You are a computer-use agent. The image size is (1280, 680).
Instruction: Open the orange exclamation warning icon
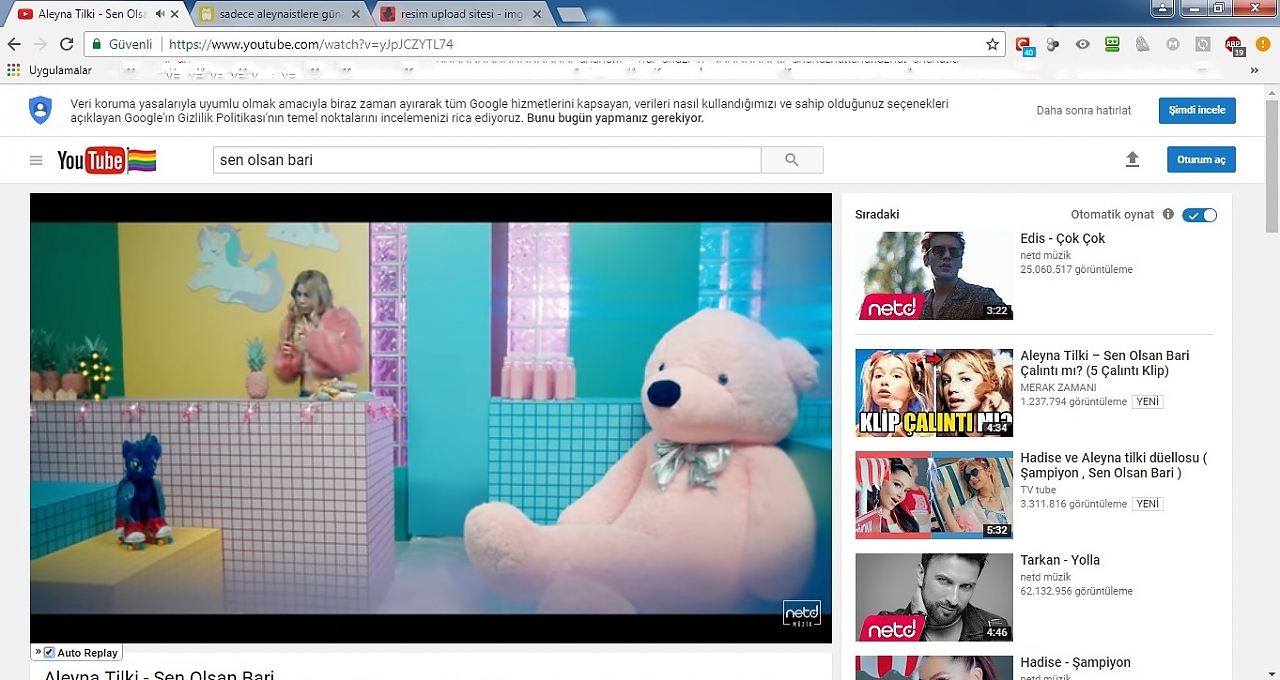coord(1261,44)
